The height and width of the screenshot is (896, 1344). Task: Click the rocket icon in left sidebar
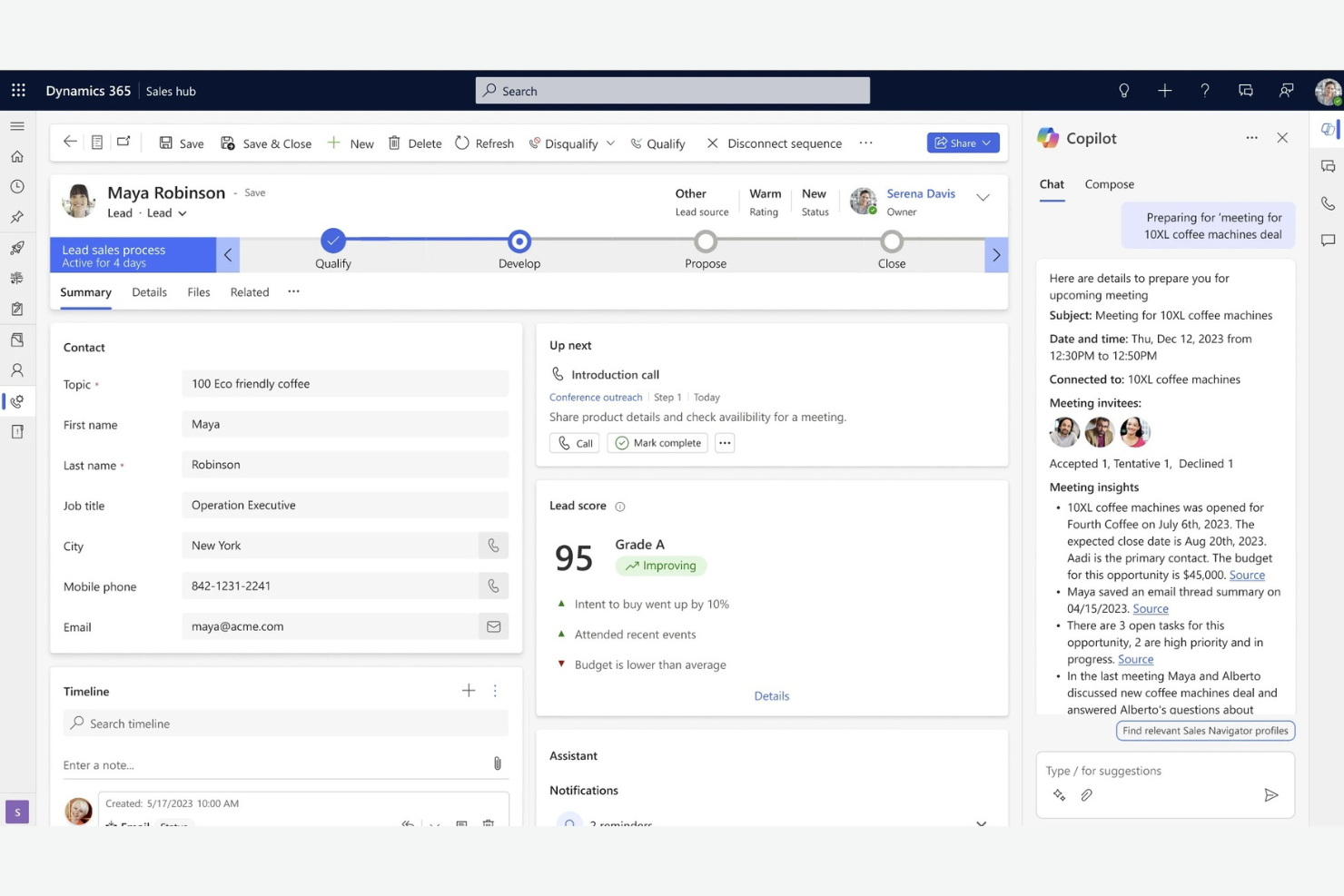pyautogui.click(x=17, y=248)
